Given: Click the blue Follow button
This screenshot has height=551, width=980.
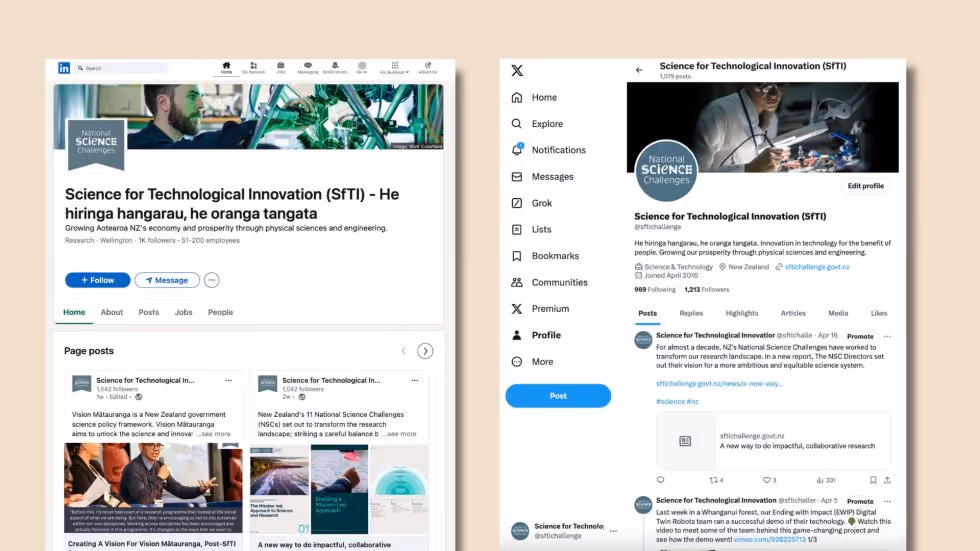Looking at the screenshot, I should (98, 280).
